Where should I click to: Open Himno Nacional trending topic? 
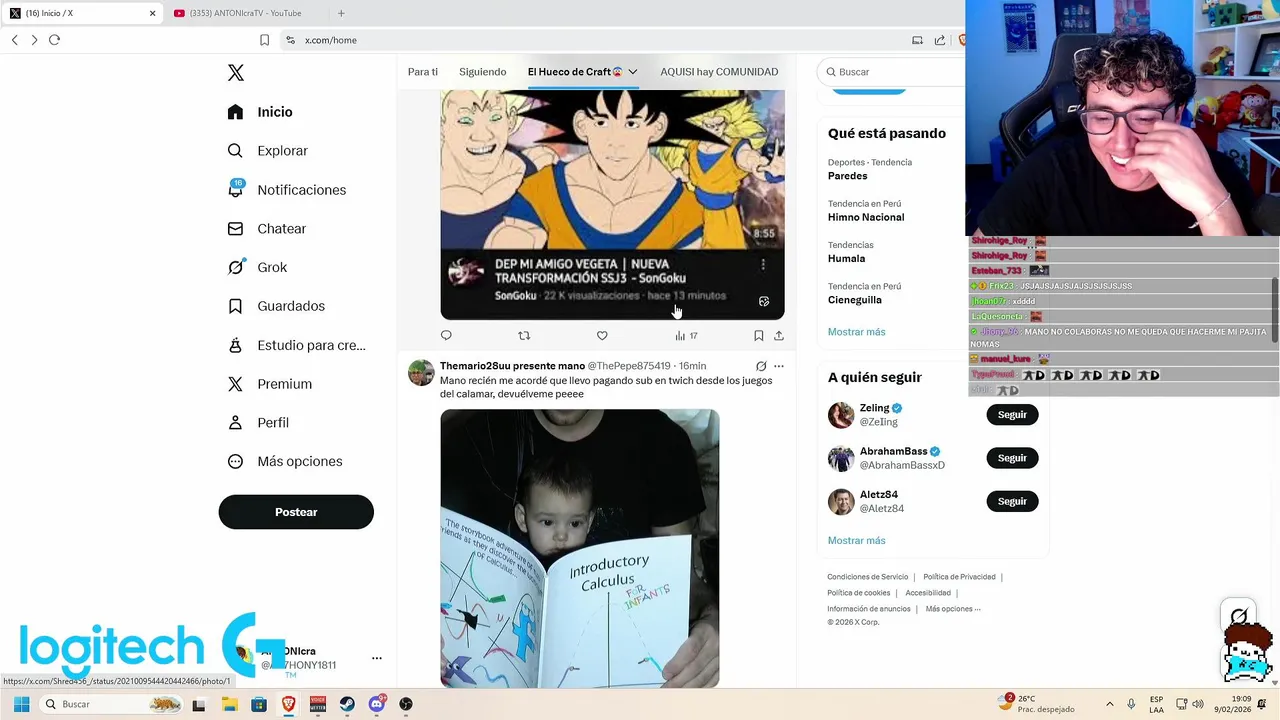(x=866, y=217)
